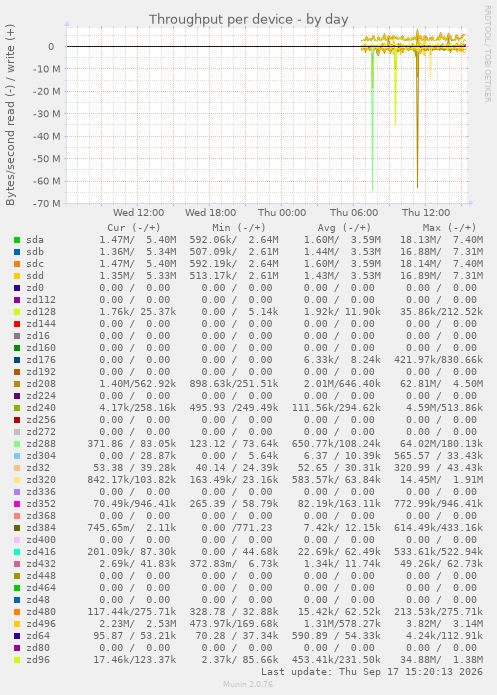This screenshot has width=497, height=695.
Task: Click the yellow legend swatch beside sdd
Action: pyautogui.click(x=17, y=276)
